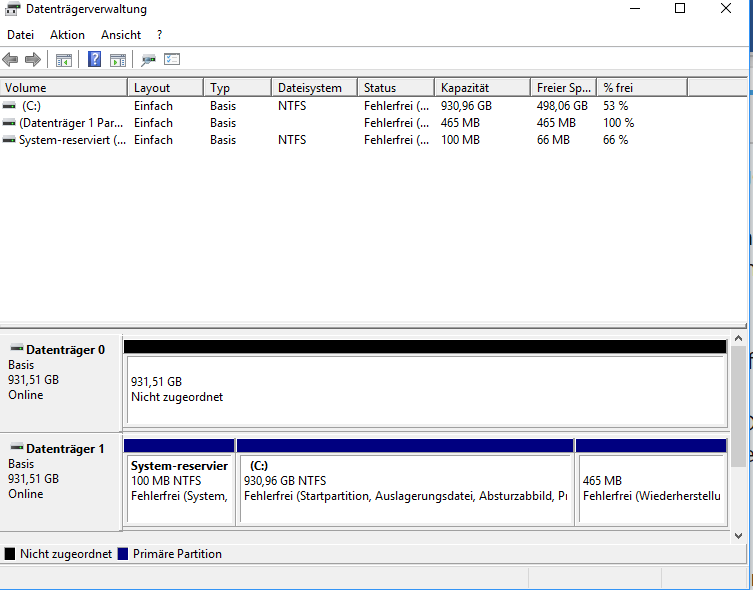Click the 66 MB free space cell
This screenshot has width=756, height=590.
click(x=554, y=140)
